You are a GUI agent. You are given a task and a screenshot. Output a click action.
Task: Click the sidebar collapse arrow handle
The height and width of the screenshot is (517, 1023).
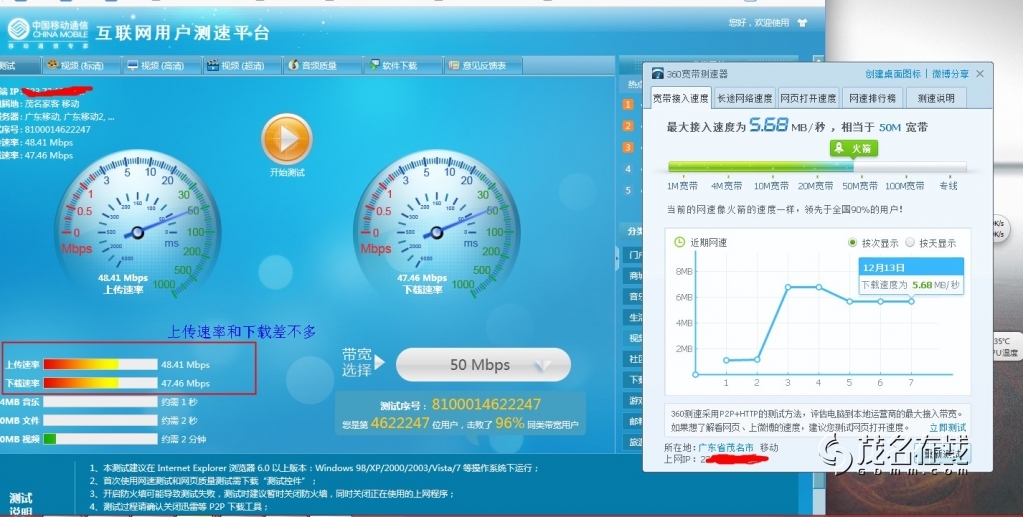617,259
